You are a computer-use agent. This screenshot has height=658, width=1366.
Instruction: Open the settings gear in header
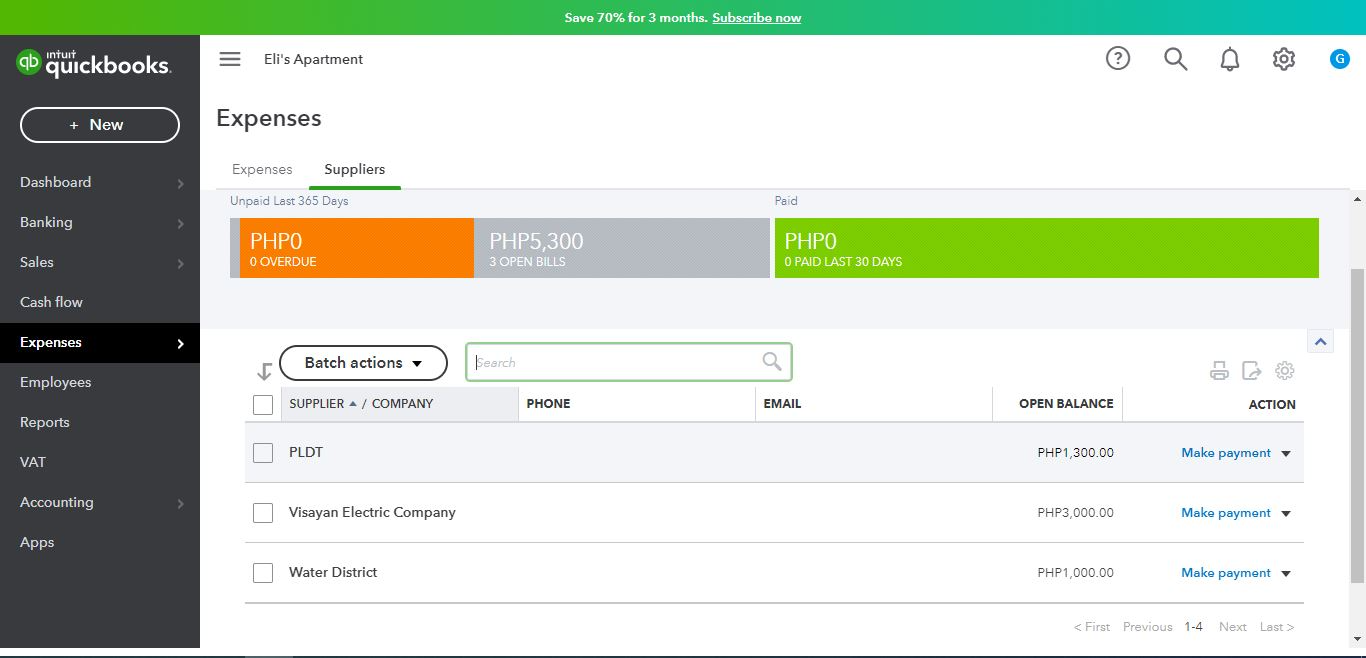pos(1284,59)
